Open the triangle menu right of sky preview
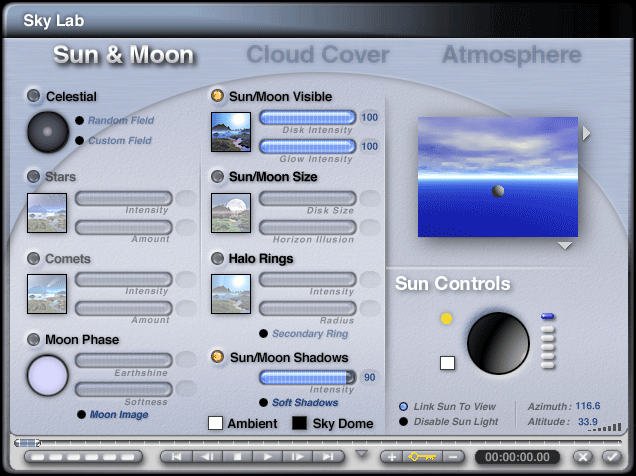The height and width of the screenshot is (476, 636). coord(587,133)
